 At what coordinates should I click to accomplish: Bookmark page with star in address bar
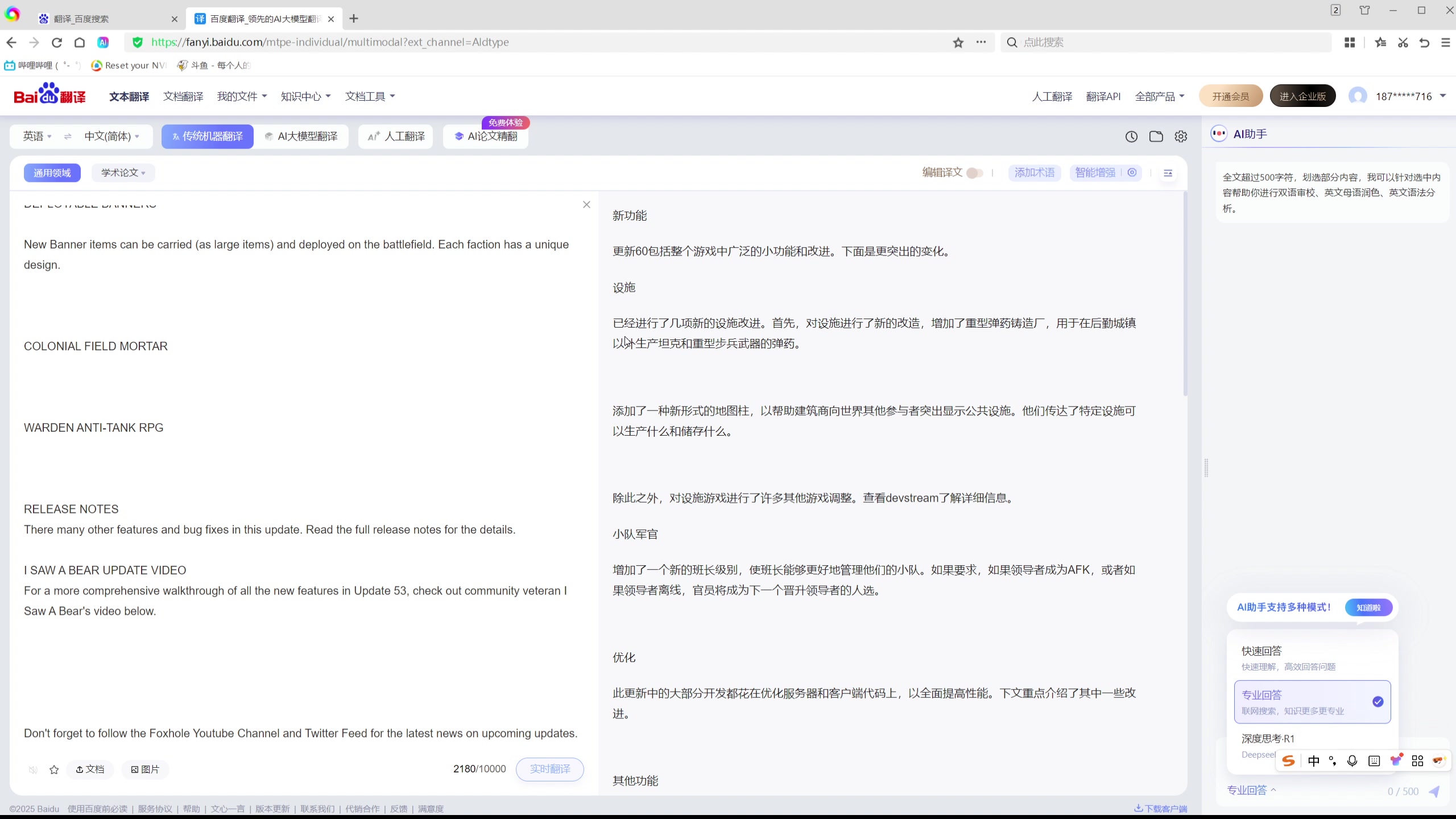pos(958,42)
